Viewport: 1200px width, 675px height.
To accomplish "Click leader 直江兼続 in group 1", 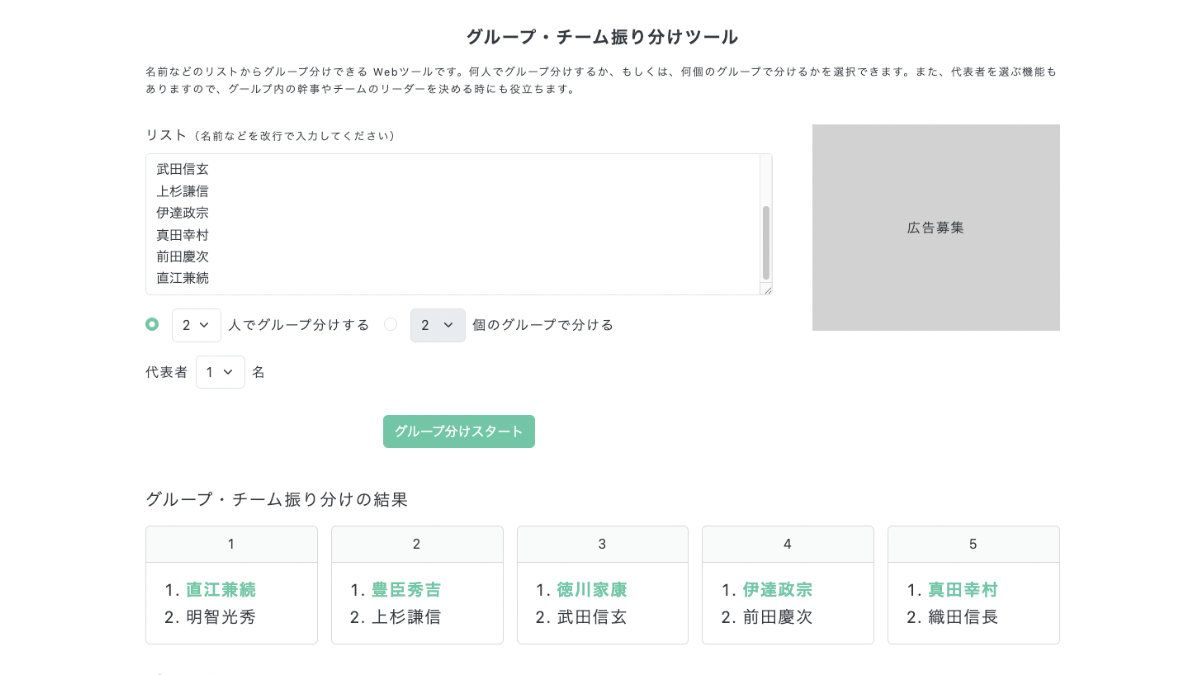I will 220,590.
